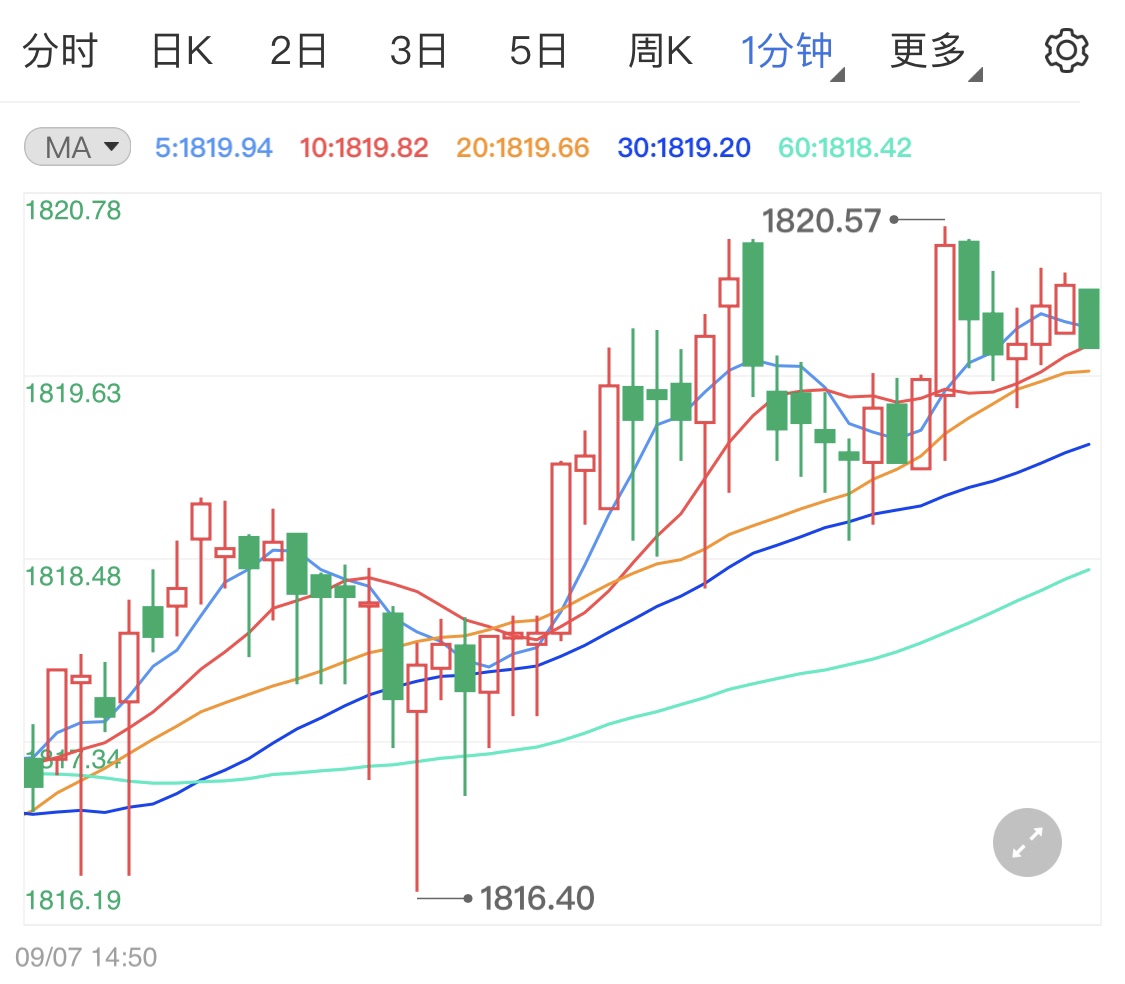The image size is (1125, 984).
Task: Switch to the 分时 tab
Action: tap(60, 51)
